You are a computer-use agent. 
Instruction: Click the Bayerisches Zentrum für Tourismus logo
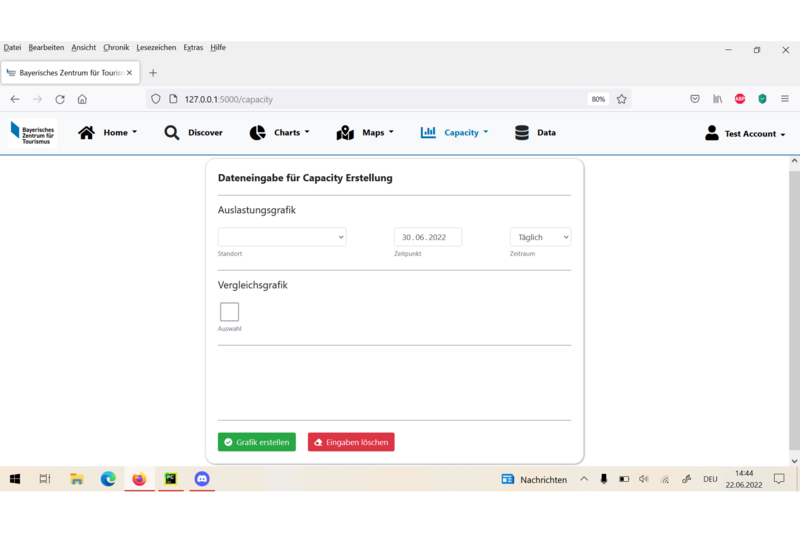coord(32,134)
